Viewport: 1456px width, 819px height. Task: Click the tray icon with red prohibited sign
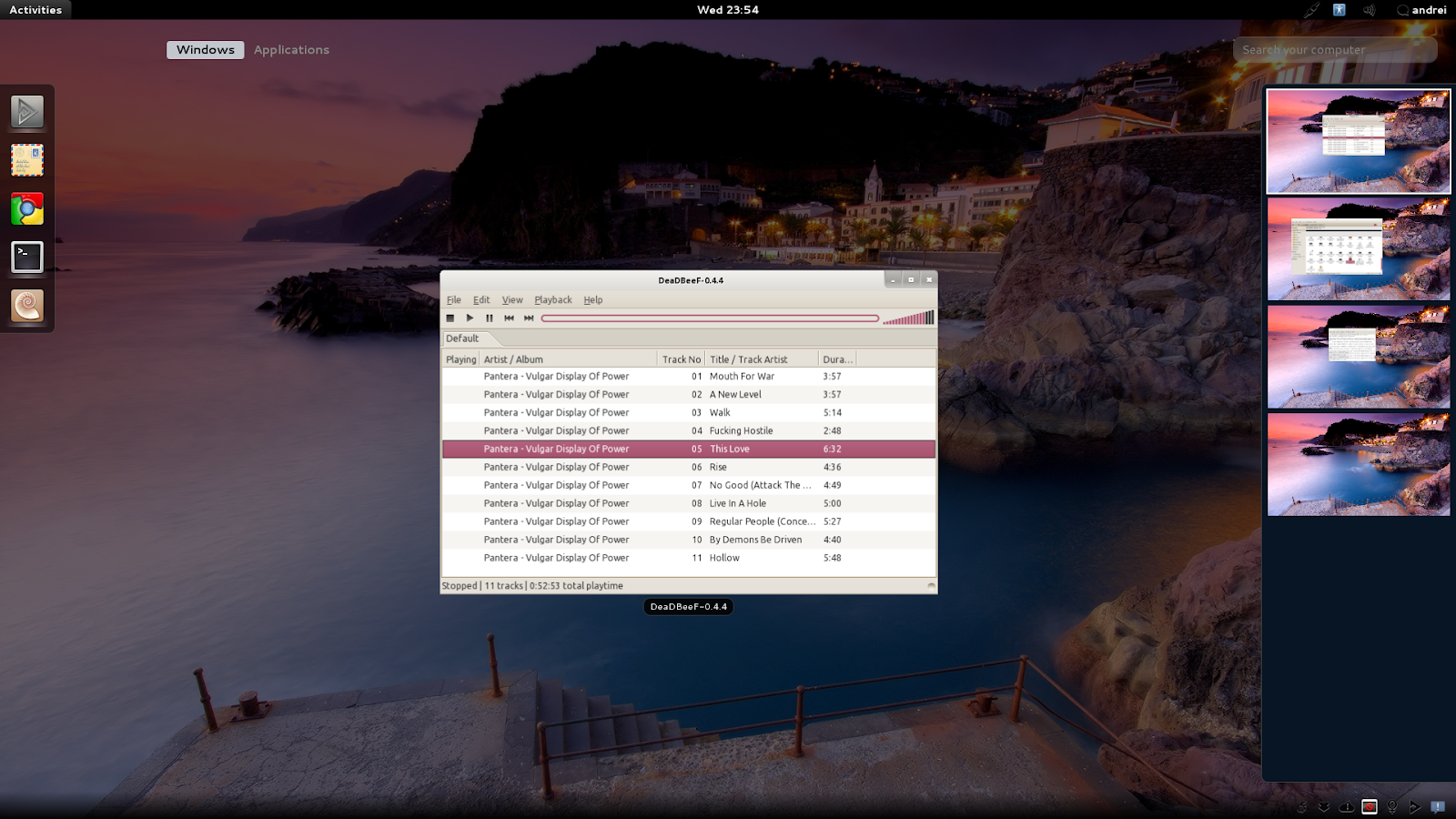pyautogui.click(x=1370, y=807)
